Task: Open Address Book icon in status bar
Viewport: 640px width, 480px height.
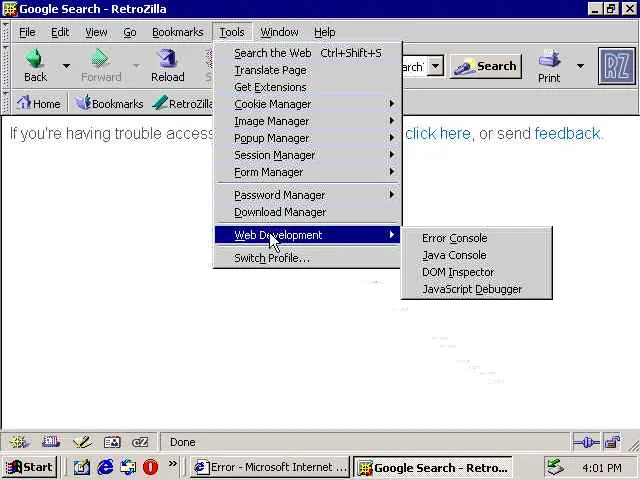Action: (x=112, y=442)
